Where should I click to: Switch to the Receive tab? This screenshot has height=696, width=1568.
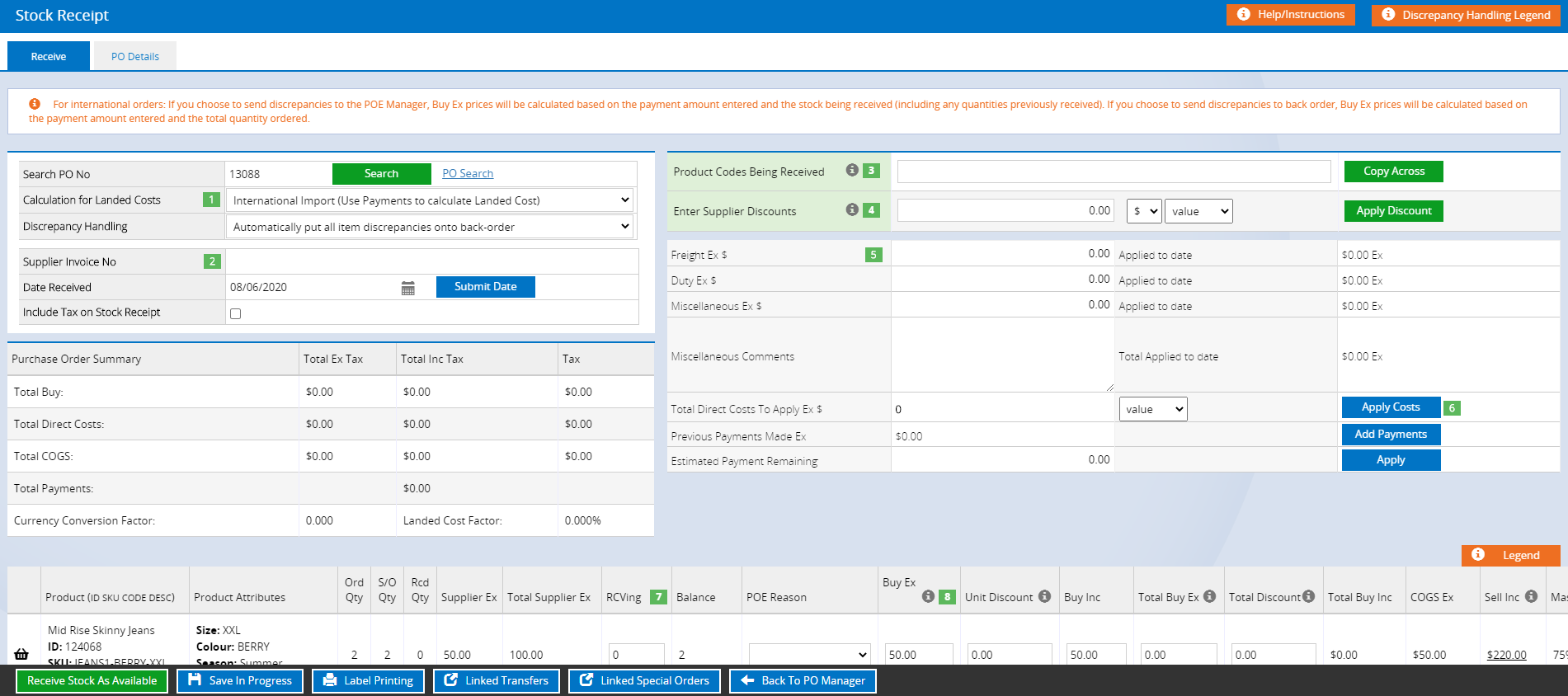tap(49, 56)
